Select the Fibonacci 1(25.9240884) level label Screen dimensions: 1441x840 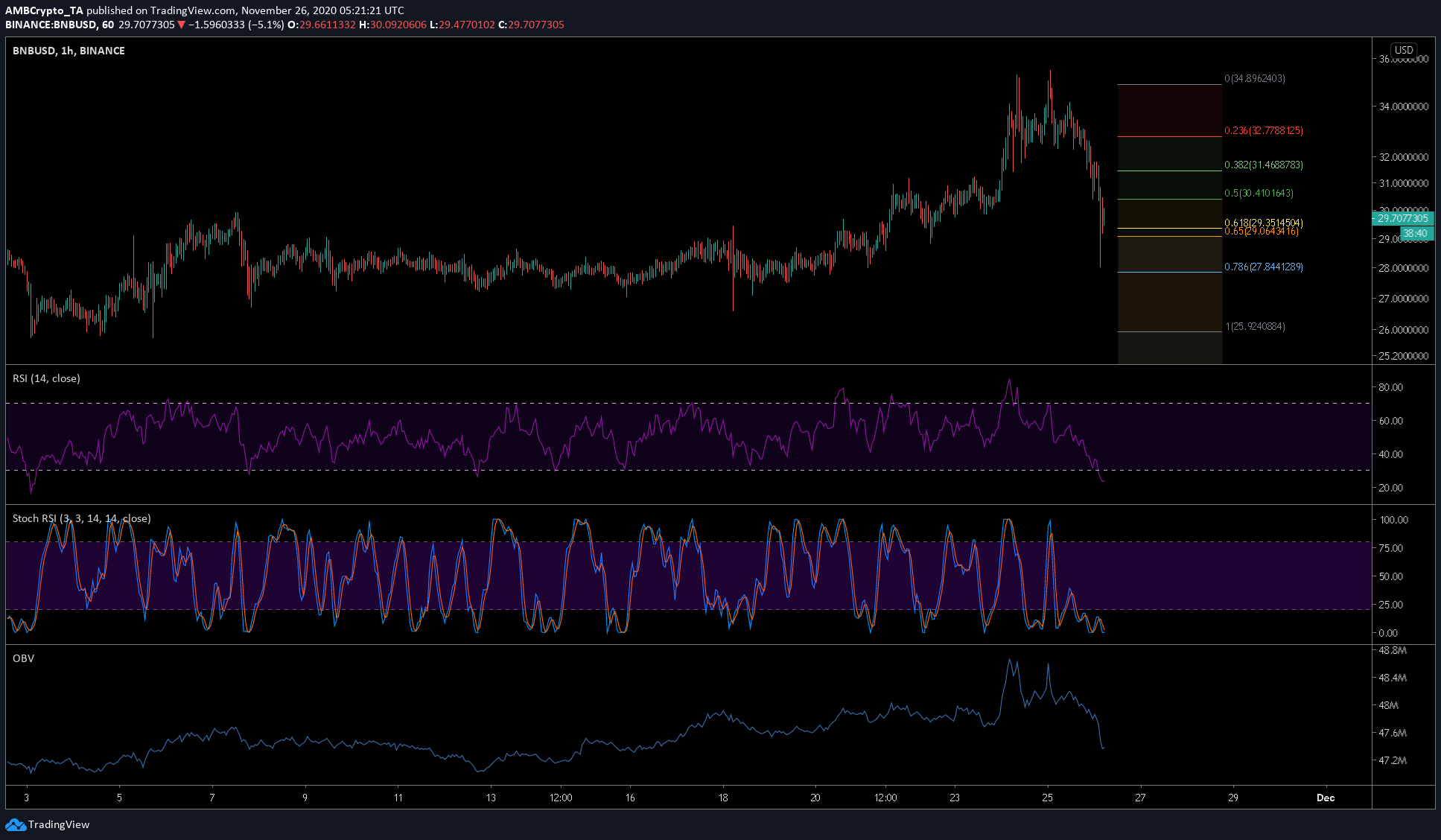pos(1255,326)
